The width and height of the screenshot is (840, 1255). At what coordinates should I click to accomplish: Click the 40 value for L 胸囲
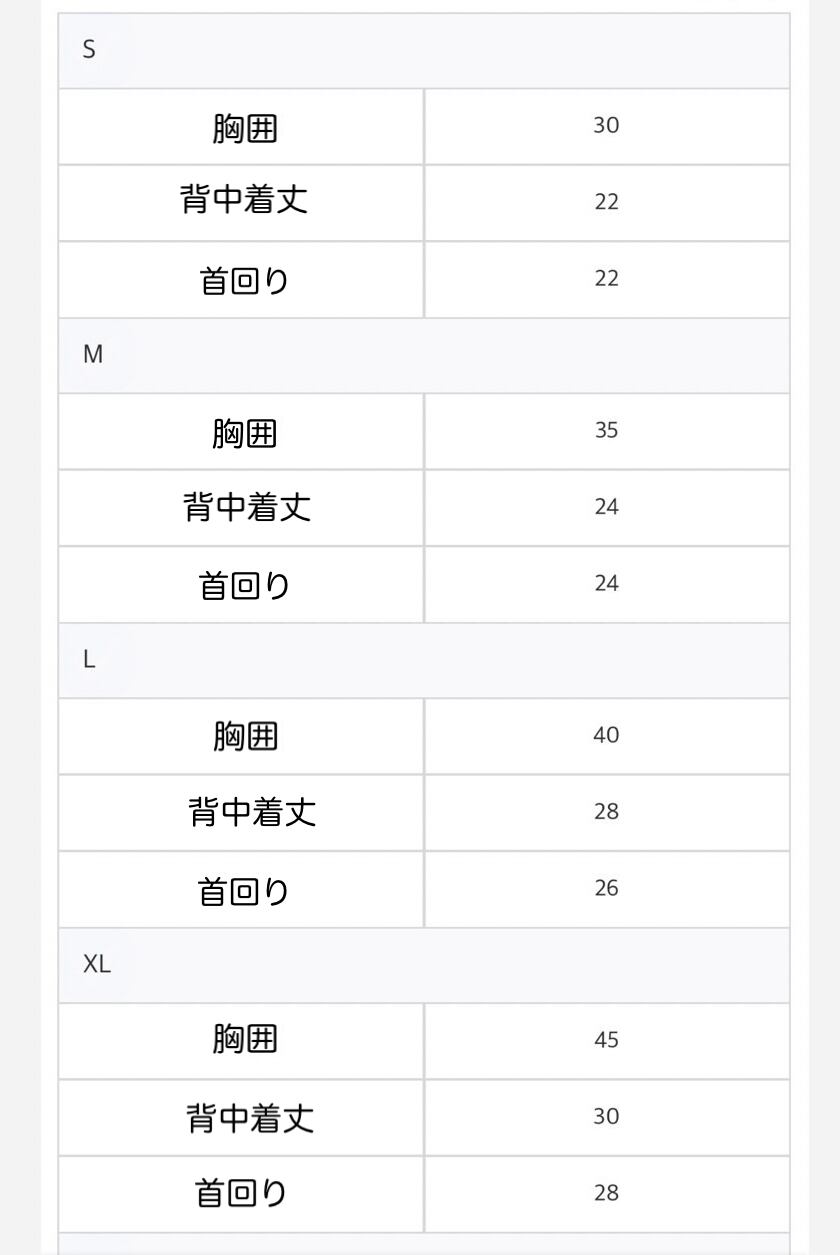(x=606, y=735)
